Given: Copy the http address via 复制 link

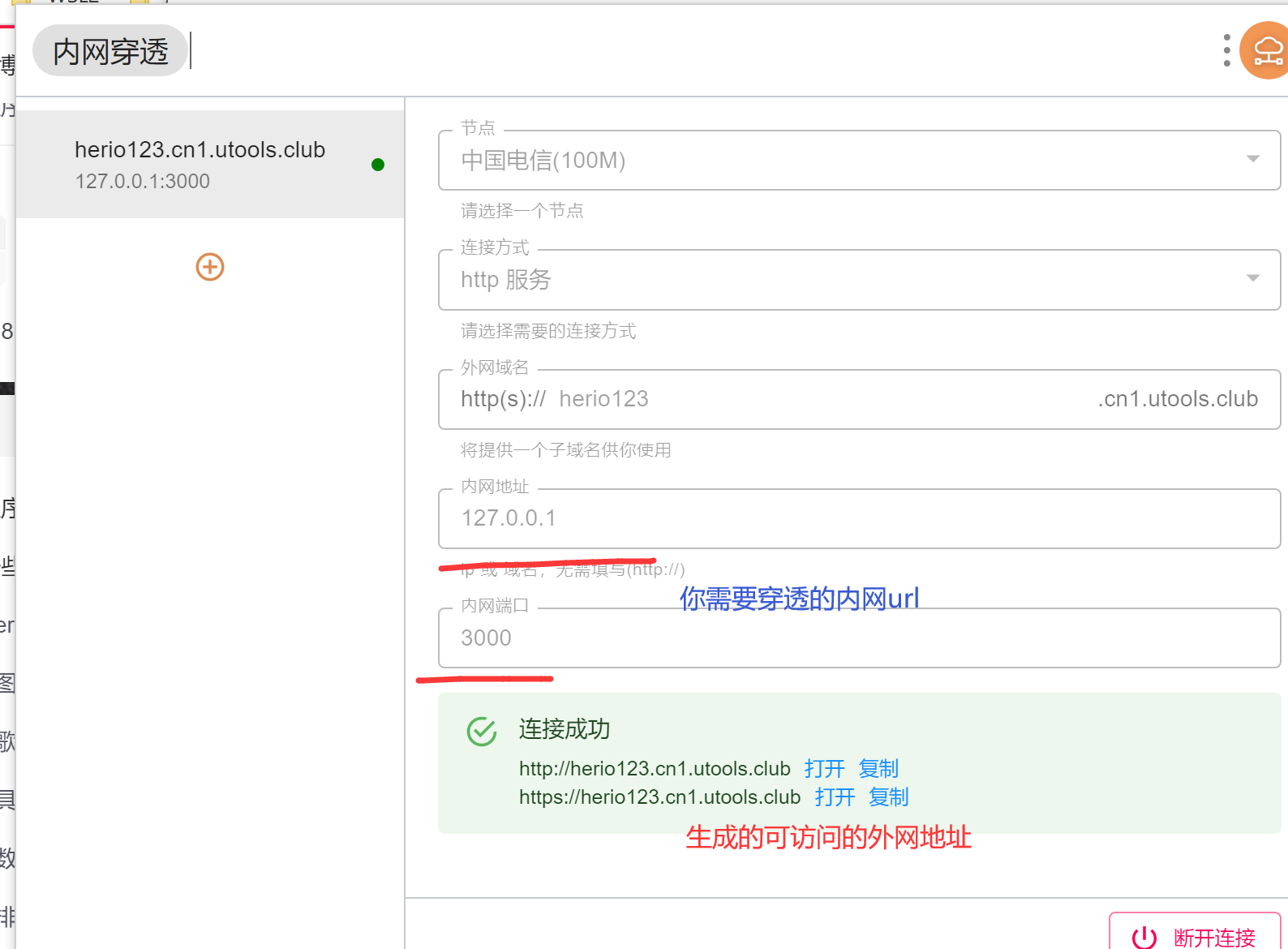Looking at the screenshot, I should (x=878, y=768).
